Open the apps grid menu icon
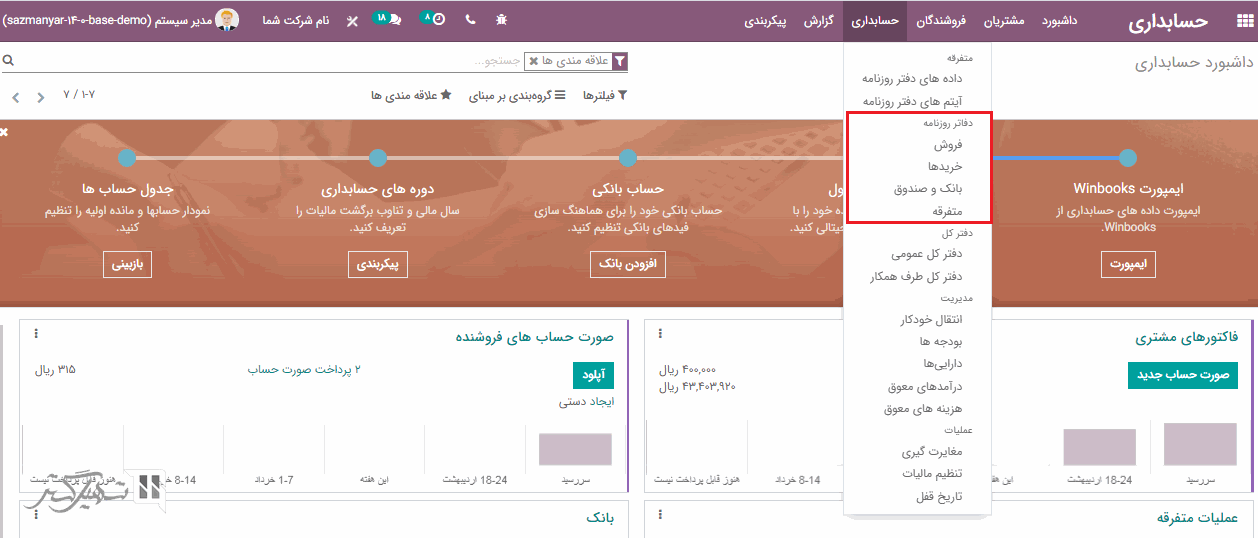The width and height of the screenshot is (1258, 538). [1243, 21]
